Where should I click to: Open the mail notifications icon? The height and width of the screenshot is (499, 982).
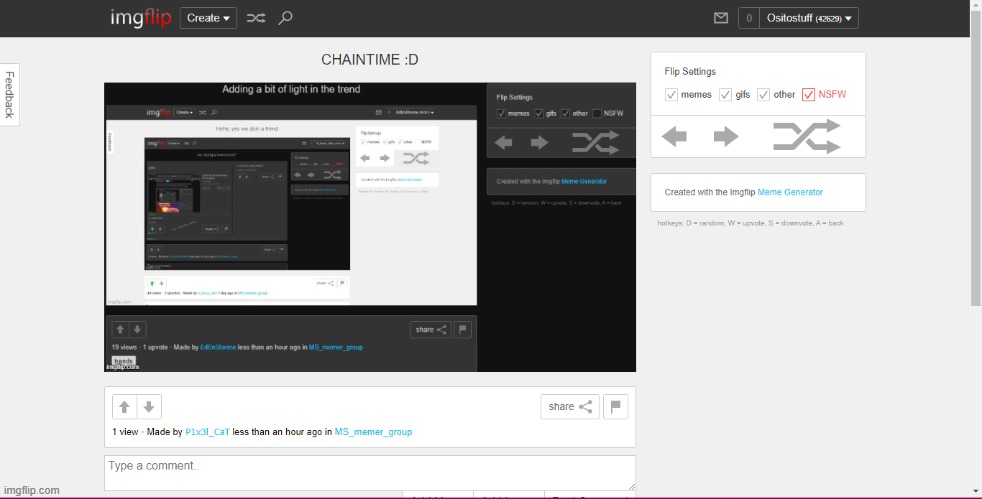point(721,18)
